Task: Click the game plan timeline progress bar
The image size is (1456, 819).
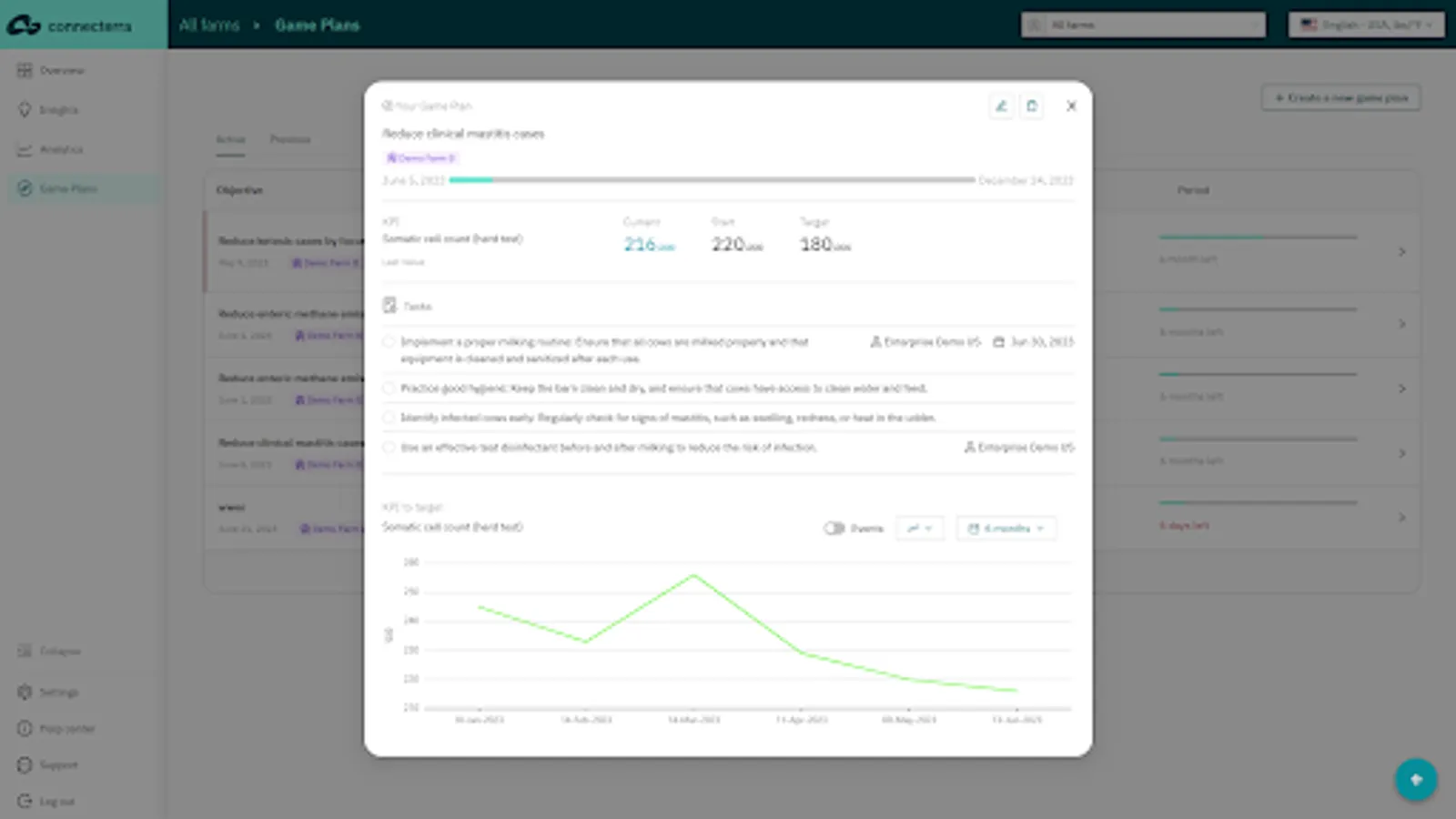Action: (x=712, y=180)
